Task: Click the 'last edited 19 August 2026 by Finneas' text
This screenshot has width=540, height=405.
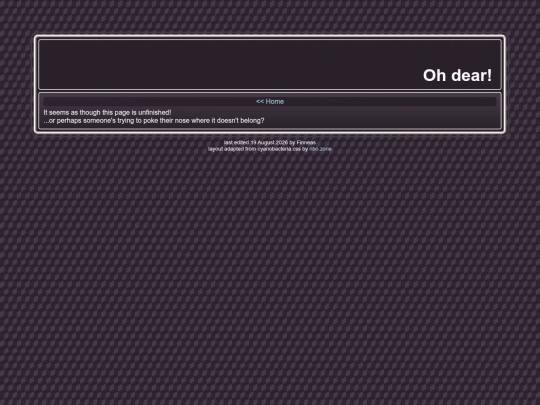Action: click(270, 143)
